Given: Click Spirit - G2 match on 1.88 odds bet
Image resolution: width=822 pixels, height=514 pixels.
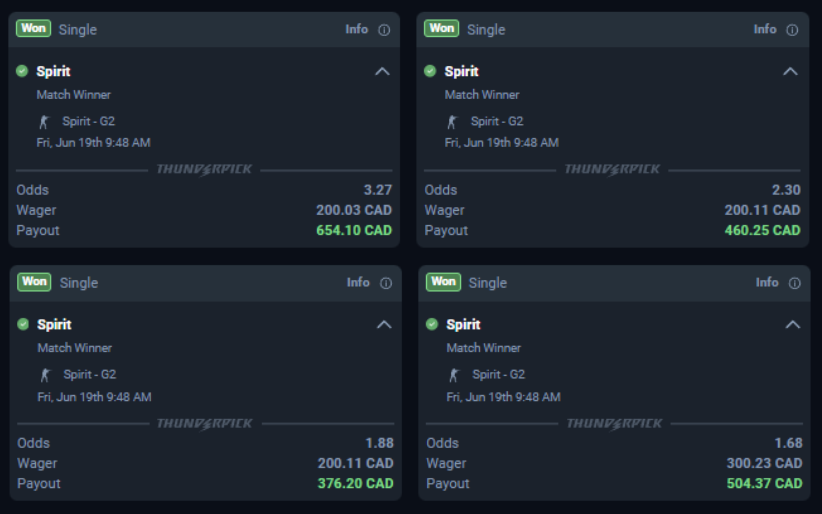Looking at the screenshot, I should pyautogui.click(x=90, y=375).
